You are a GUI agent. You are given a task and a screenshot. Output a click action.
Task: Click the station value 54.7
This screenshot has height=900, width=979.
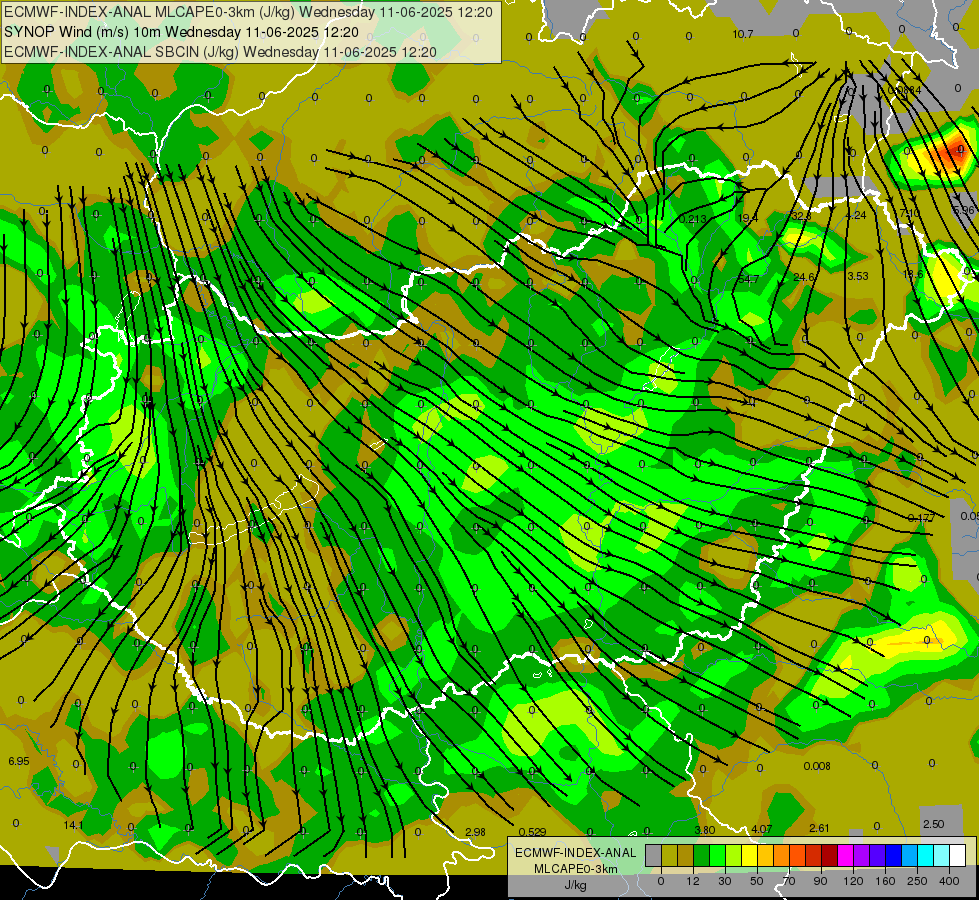749,279
